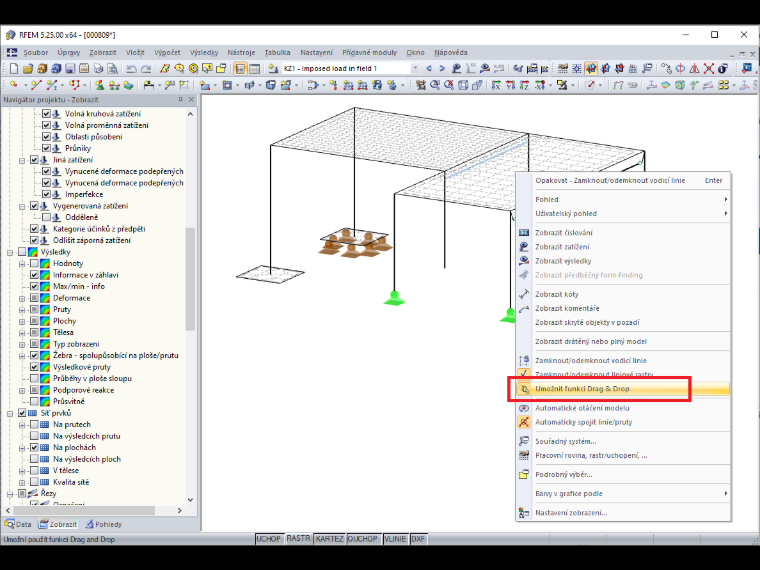Image resolution: width=760 pixels, height=570 pixels.
Task: Expand the Hodnoty tree node
Action: [22, 264]
